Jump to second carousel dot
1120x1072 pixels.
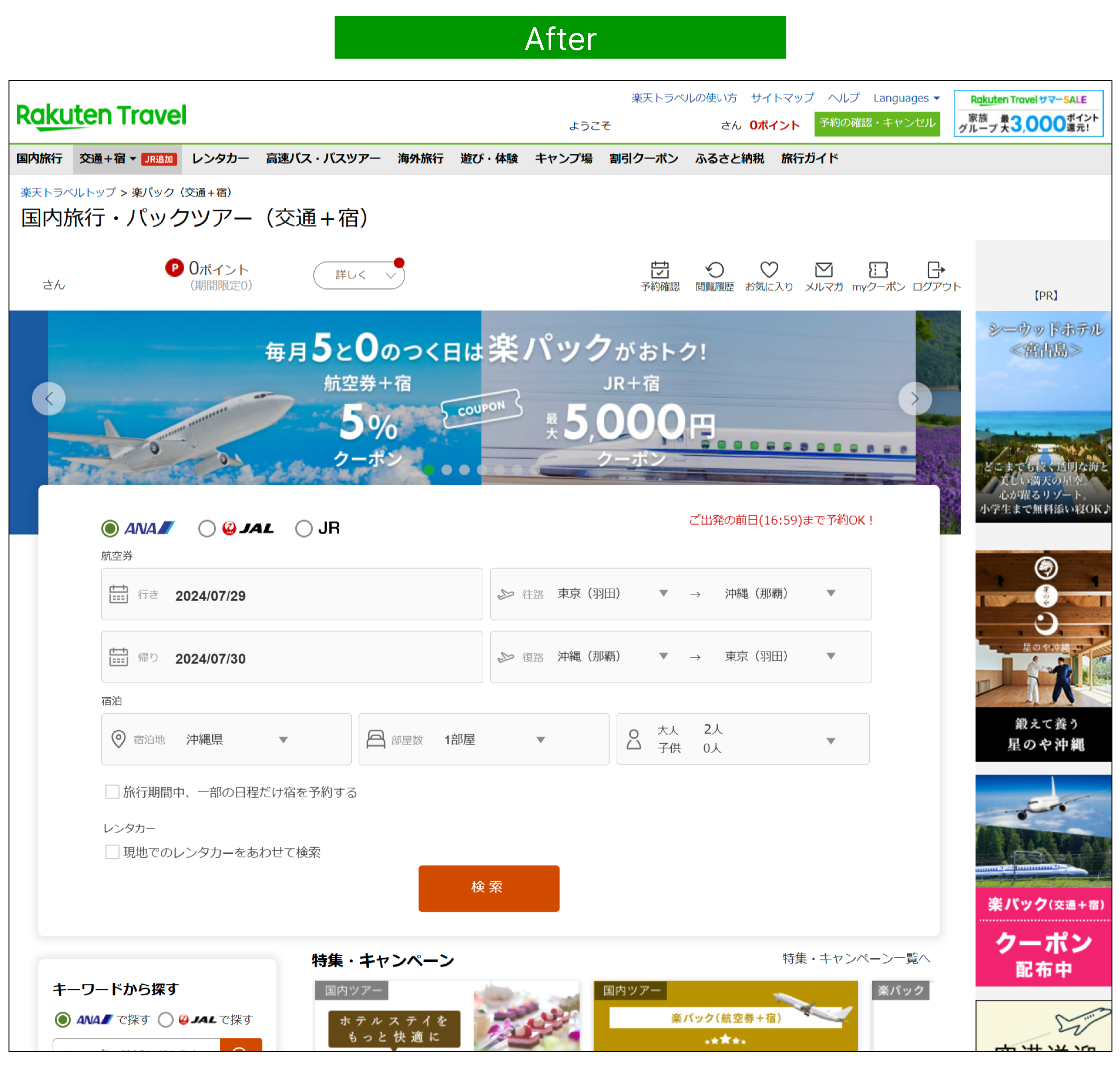[x=447, y=470]
